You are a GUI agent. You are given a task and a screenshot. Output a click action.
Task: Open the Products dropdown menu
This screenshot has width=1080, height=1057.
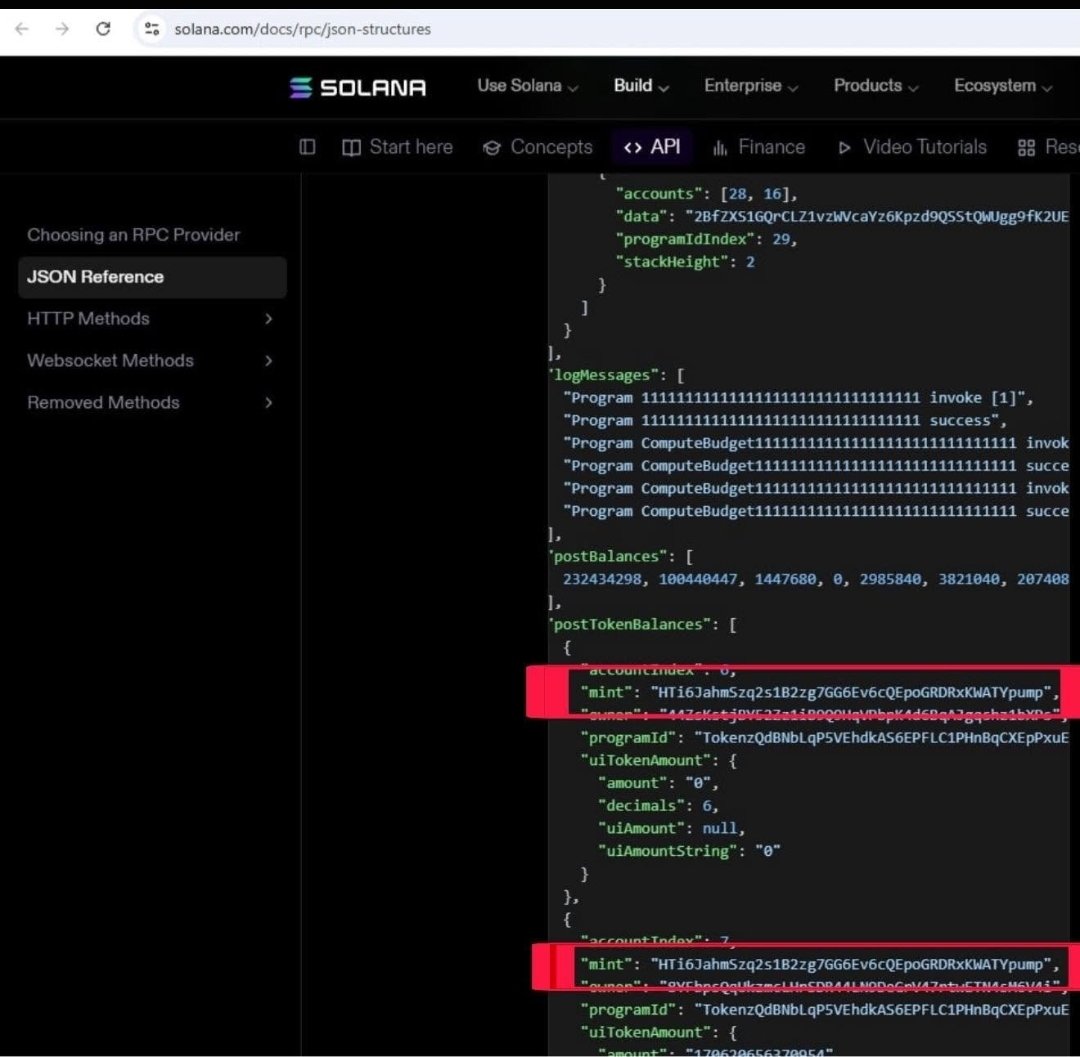click(875, 85)
